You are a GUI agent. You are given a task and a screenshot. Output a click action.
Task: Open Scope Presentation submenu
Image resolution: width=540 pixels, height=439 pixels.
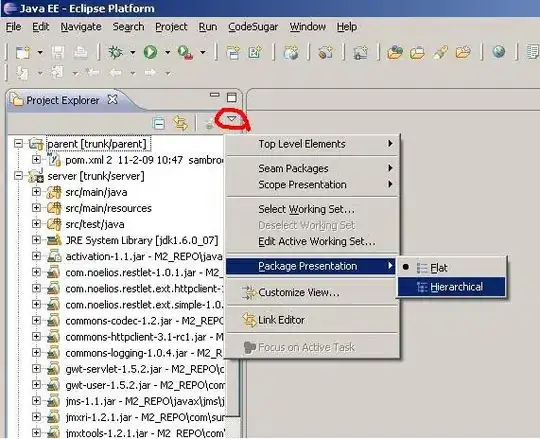tap(312, 185)
